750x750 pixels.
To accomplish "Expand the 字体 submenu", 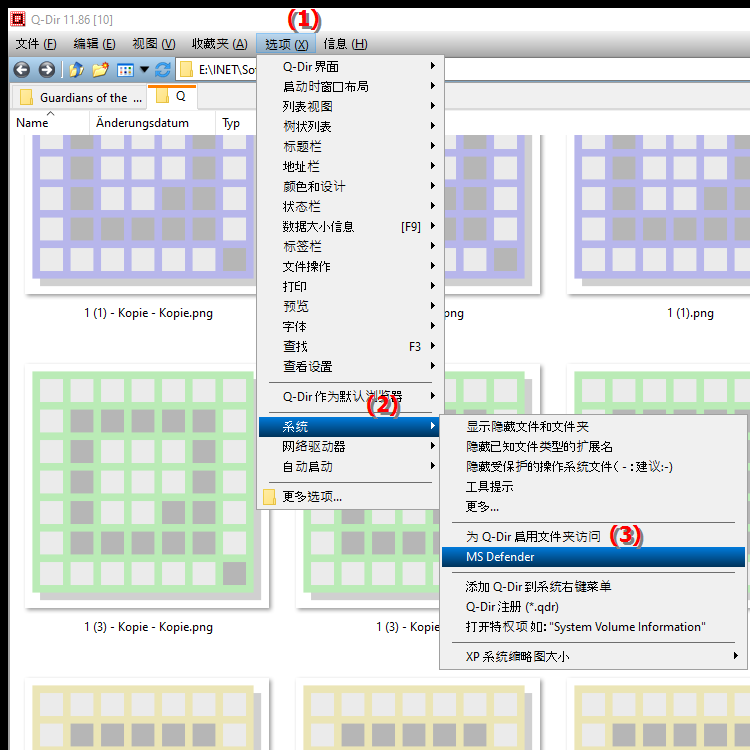I will click(349, 327).
